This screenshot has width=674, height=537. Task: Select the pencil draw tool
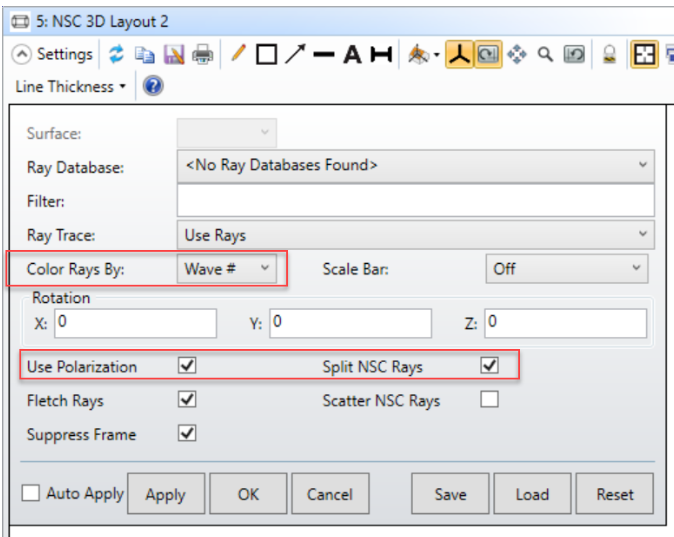[x=238, y=54]
